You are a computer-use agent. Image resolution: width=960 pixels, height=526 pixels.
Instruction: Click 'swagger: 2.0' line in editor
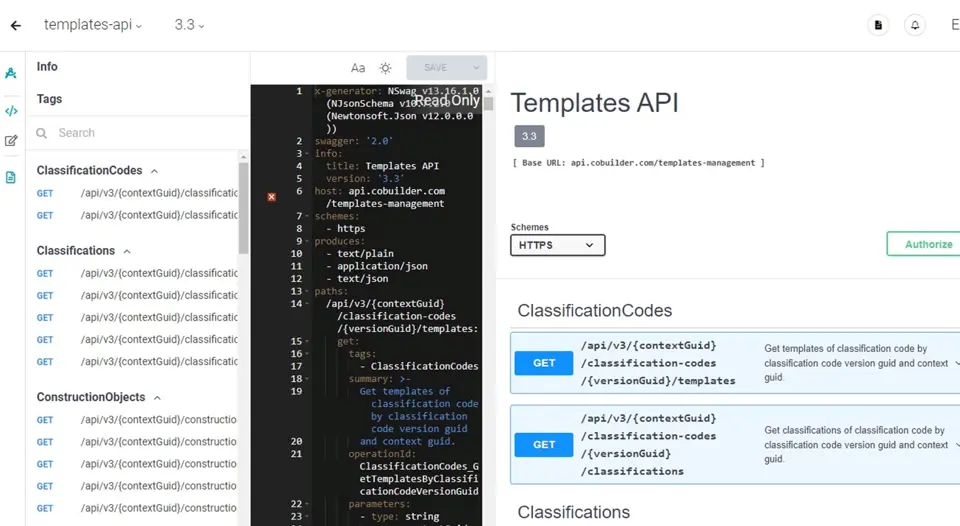[353, 141]
